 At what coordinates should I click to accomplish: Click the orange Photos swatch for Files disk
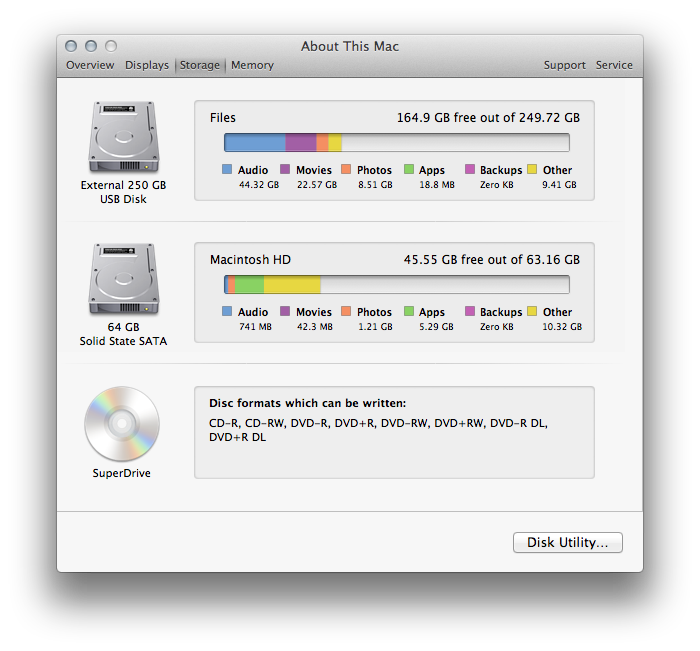coord(346,169)
